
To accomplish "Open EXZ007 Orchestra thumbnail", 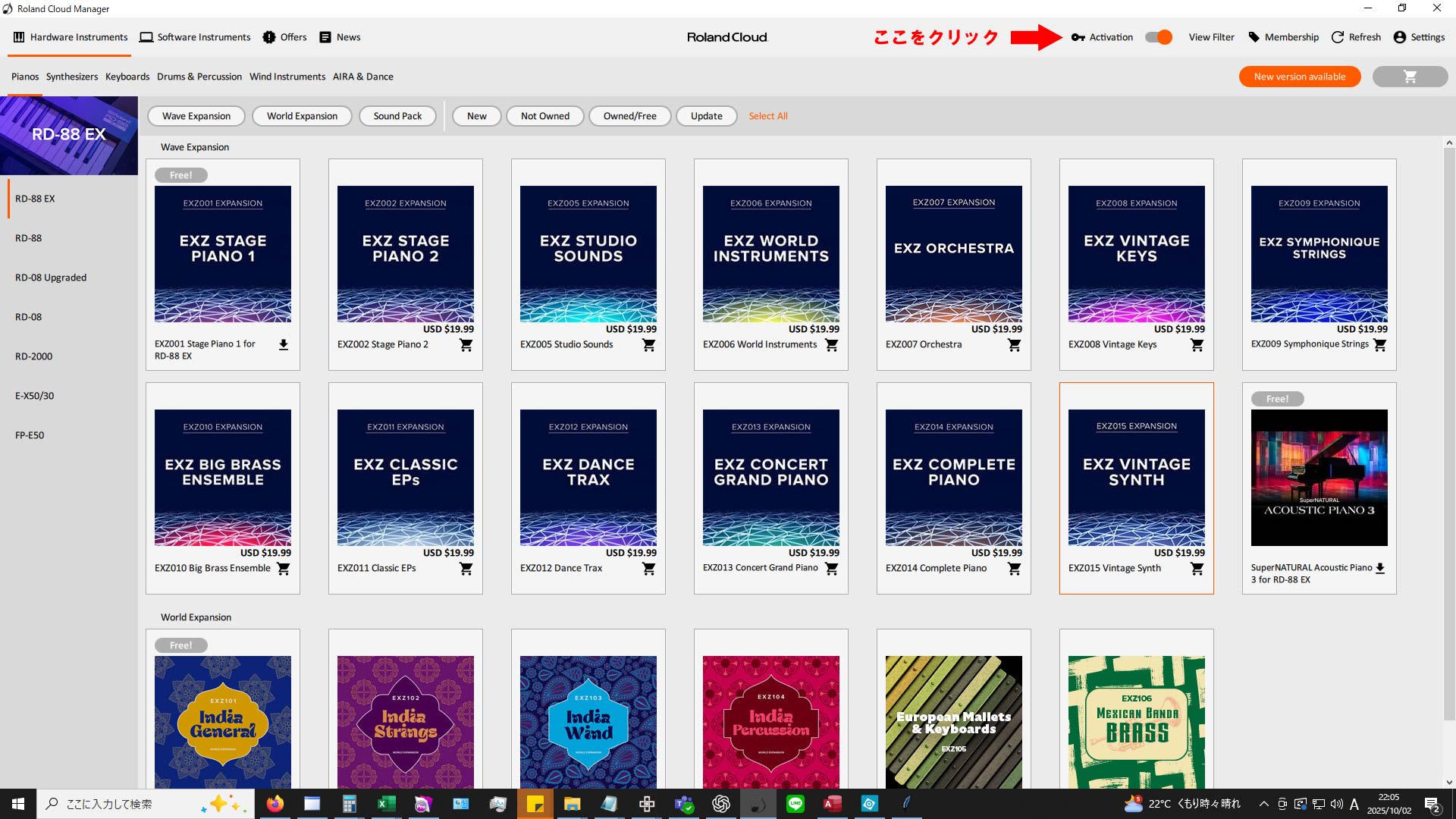I will 953,254.
